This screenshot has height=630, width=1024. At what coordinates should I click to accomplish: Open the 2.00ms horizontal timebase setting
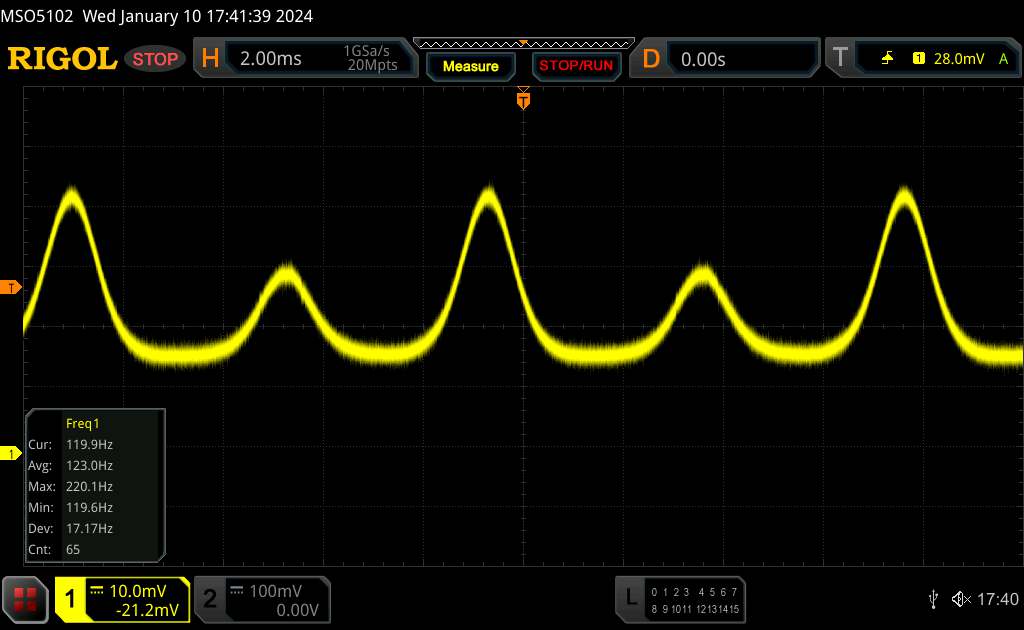pyautogui.click(x=271, y=59)
